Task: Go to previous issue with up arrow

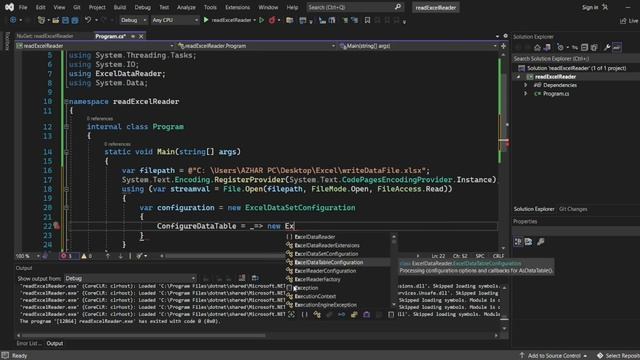Action: click(x=108, y=256)
